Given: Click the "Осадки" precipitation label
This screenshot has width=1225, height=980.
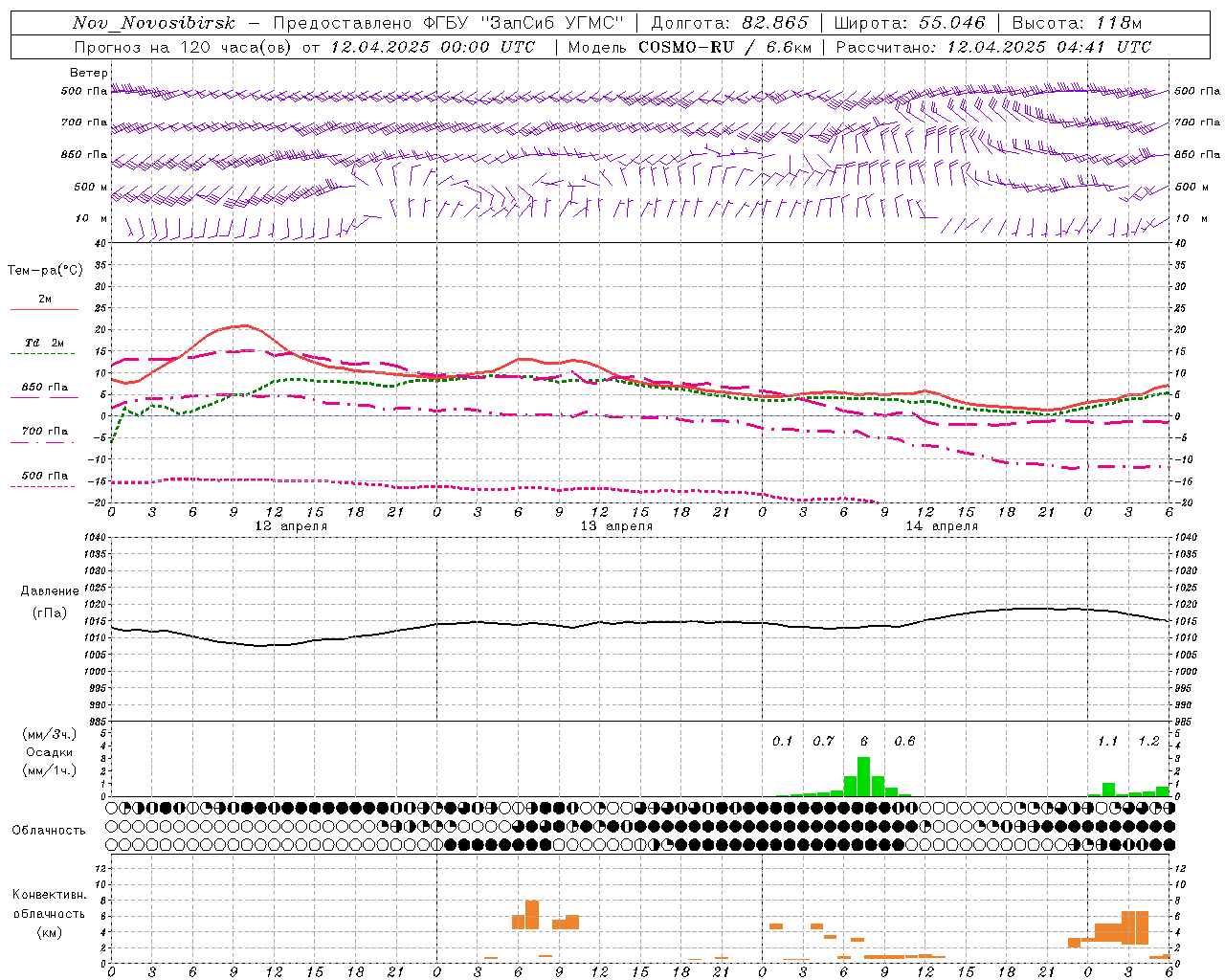Looking at the screenshot, I should tap(50, 752).
